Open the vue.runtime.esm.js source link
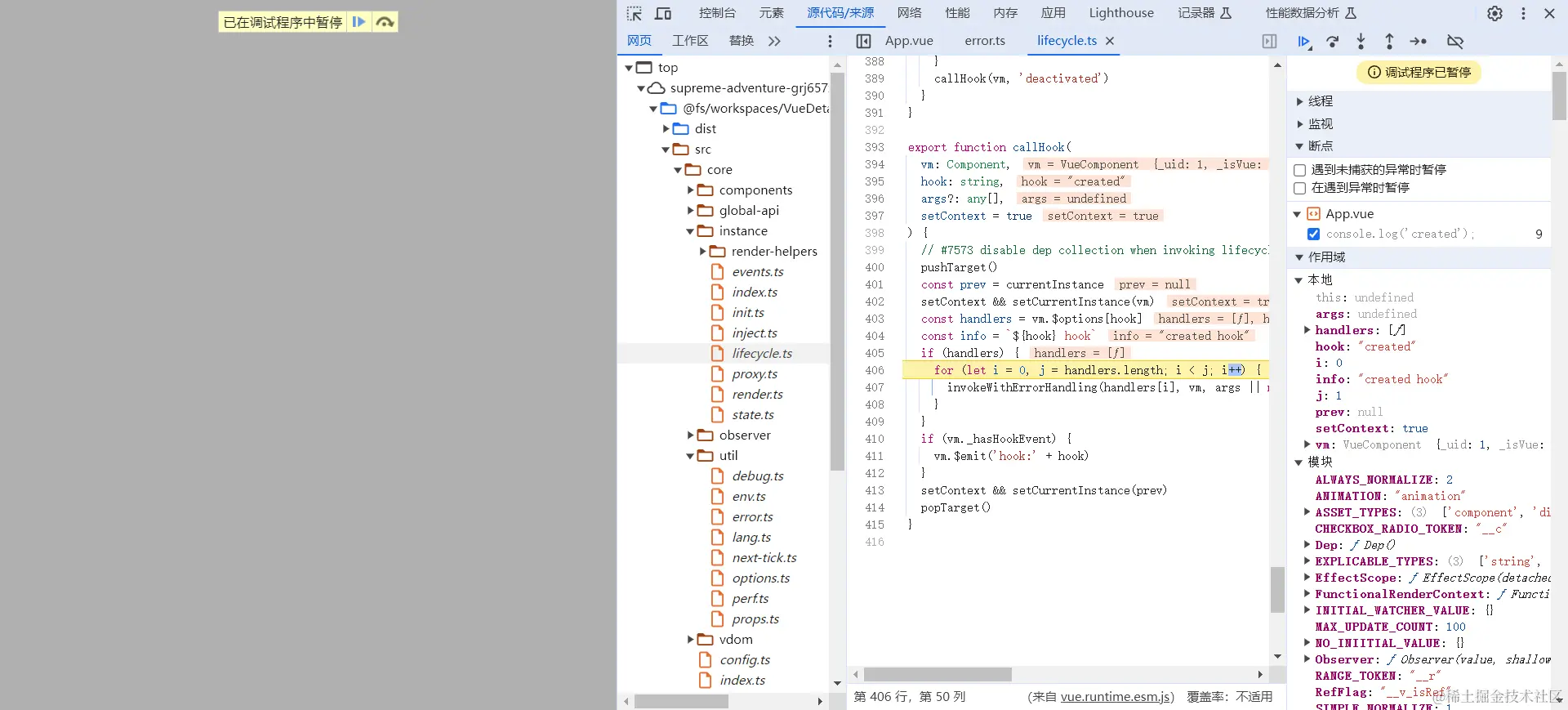The height and width of the screenshot is (710, 1568). tap(1116, 697)
